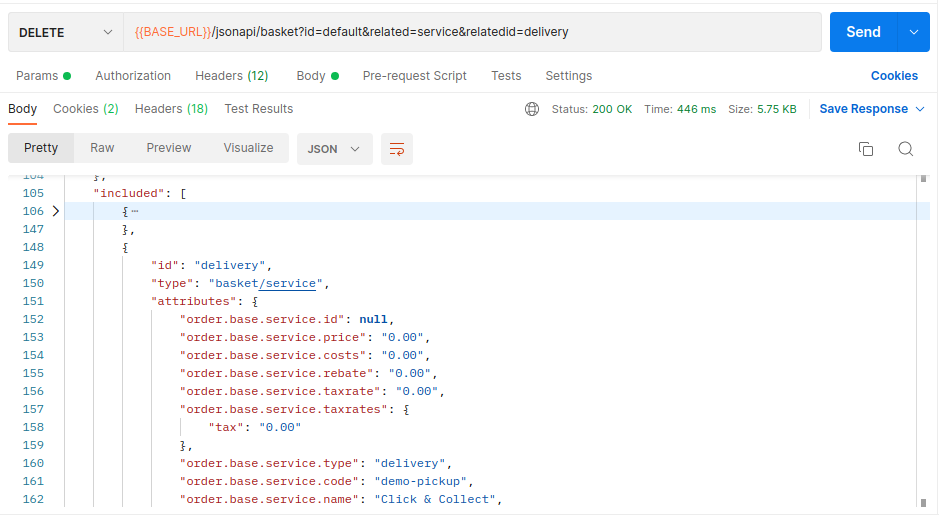Click the globe network information icon
Image resolution: width=939 pixels, height=517 pixels.
coord(532,109)
